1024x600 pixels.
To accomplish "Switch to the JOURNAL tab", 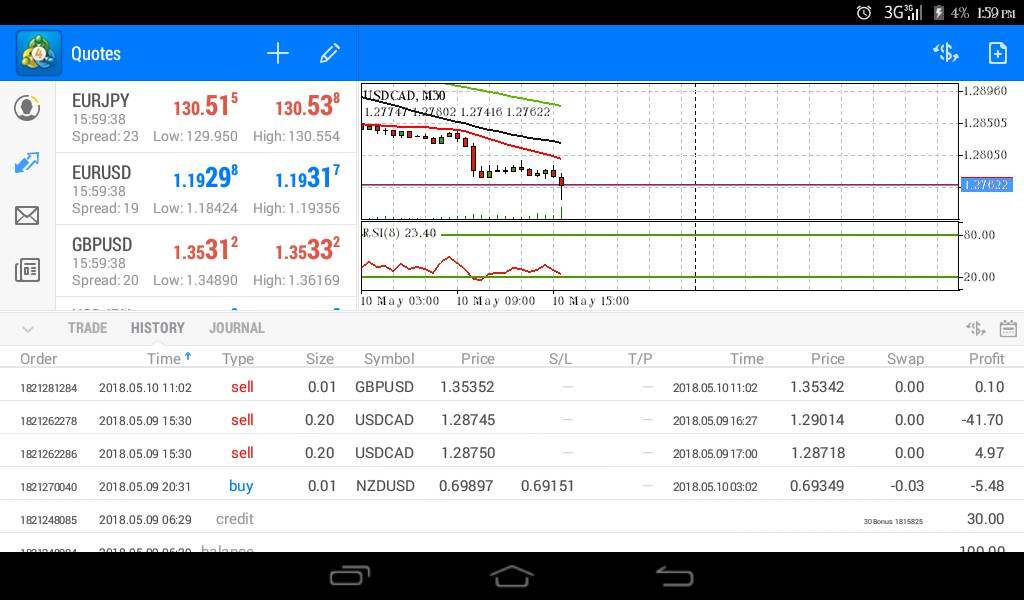I will pos(237,328).
